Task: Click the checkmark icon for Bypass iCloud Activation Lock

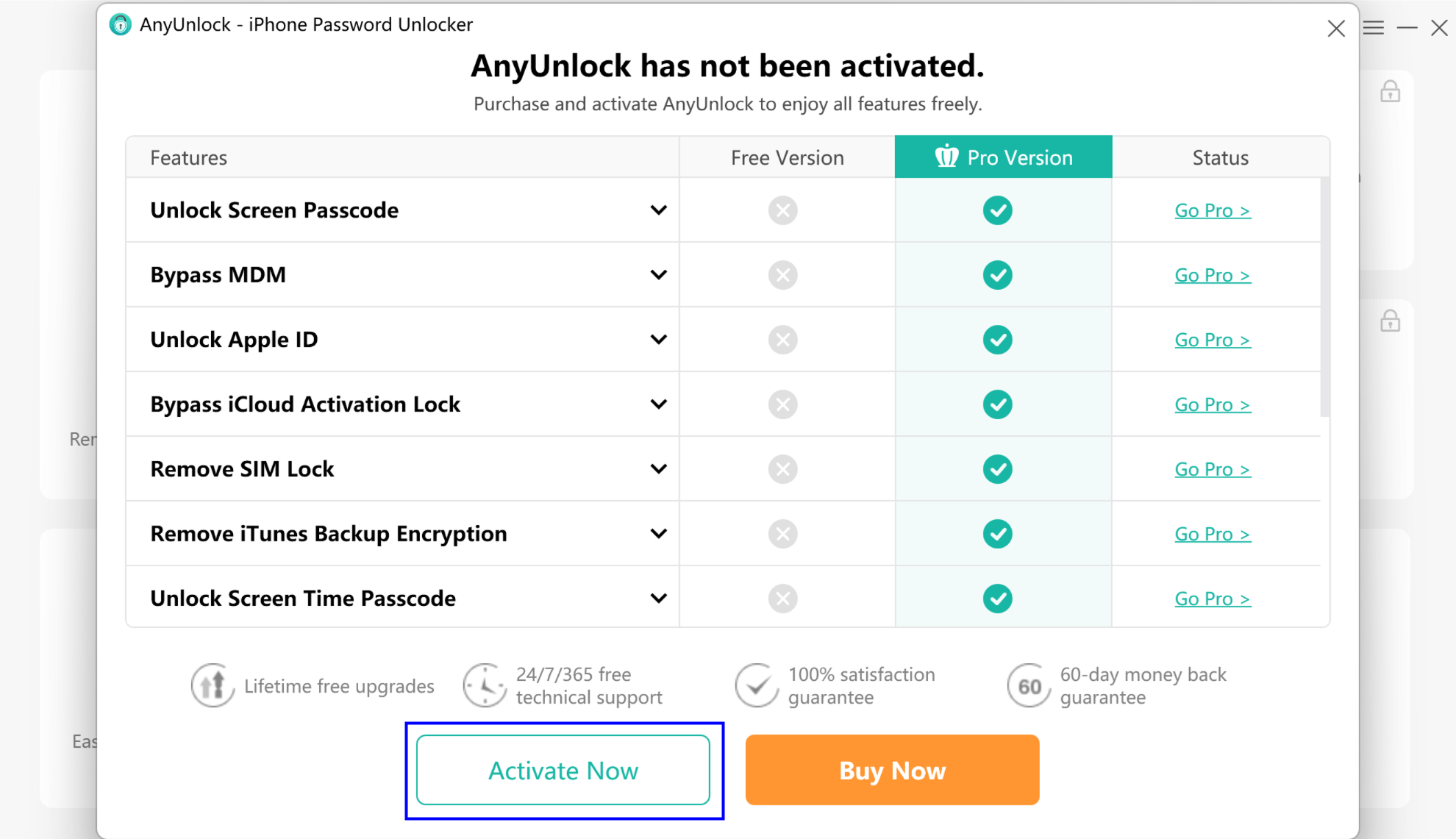Action: pyautogui.click(x=997, y=404)
